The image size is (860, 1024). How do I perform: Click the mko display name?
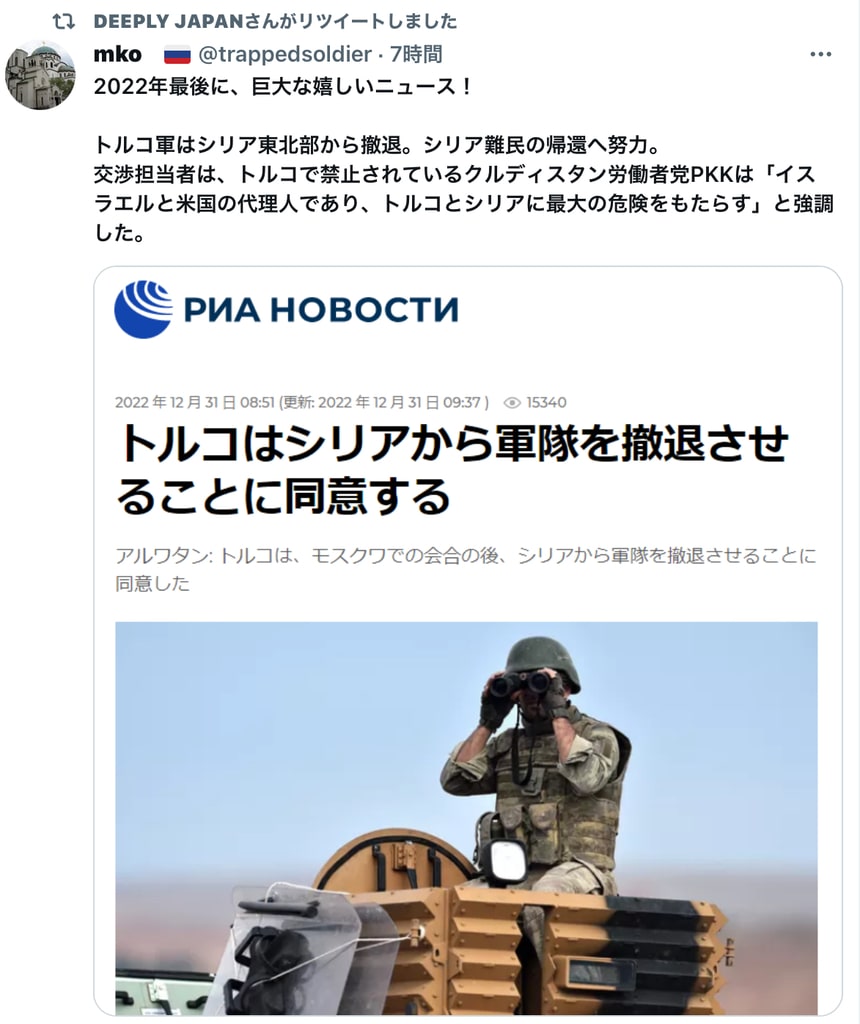[118, 54]
